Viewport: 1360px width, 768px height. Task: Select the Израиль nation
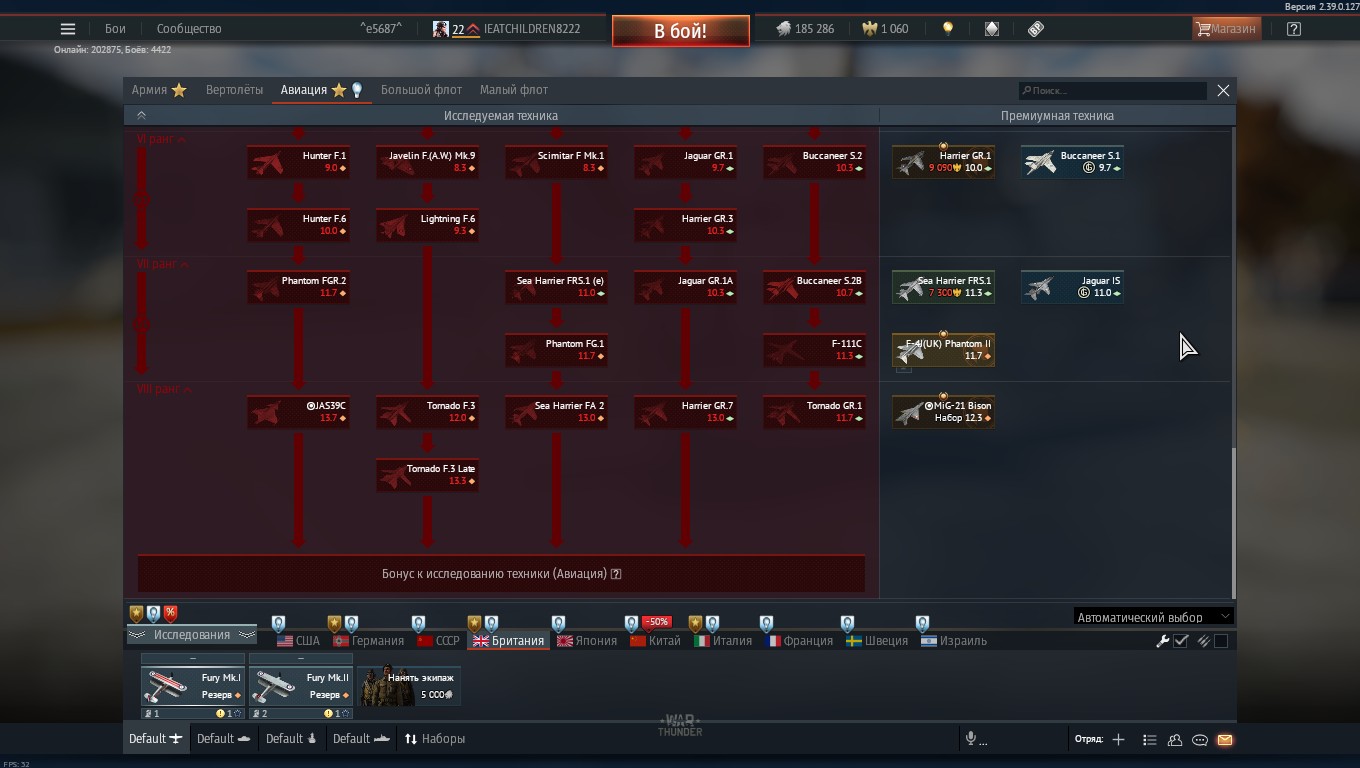click(x=954, y=641)
